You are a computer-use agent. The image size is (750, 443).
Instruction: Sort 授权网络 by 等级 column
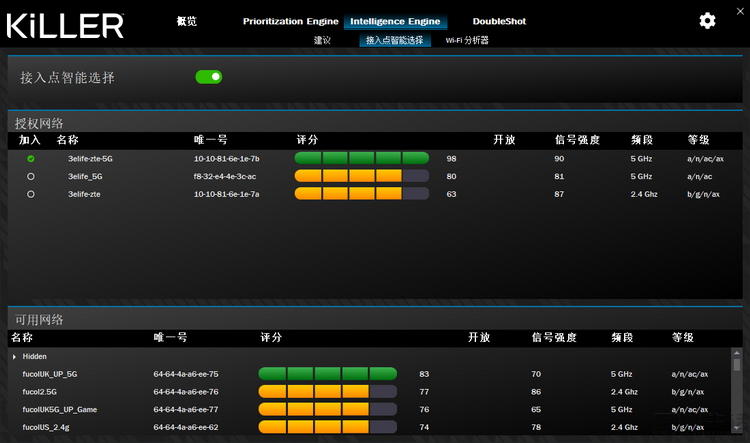[x=698, y=140]
